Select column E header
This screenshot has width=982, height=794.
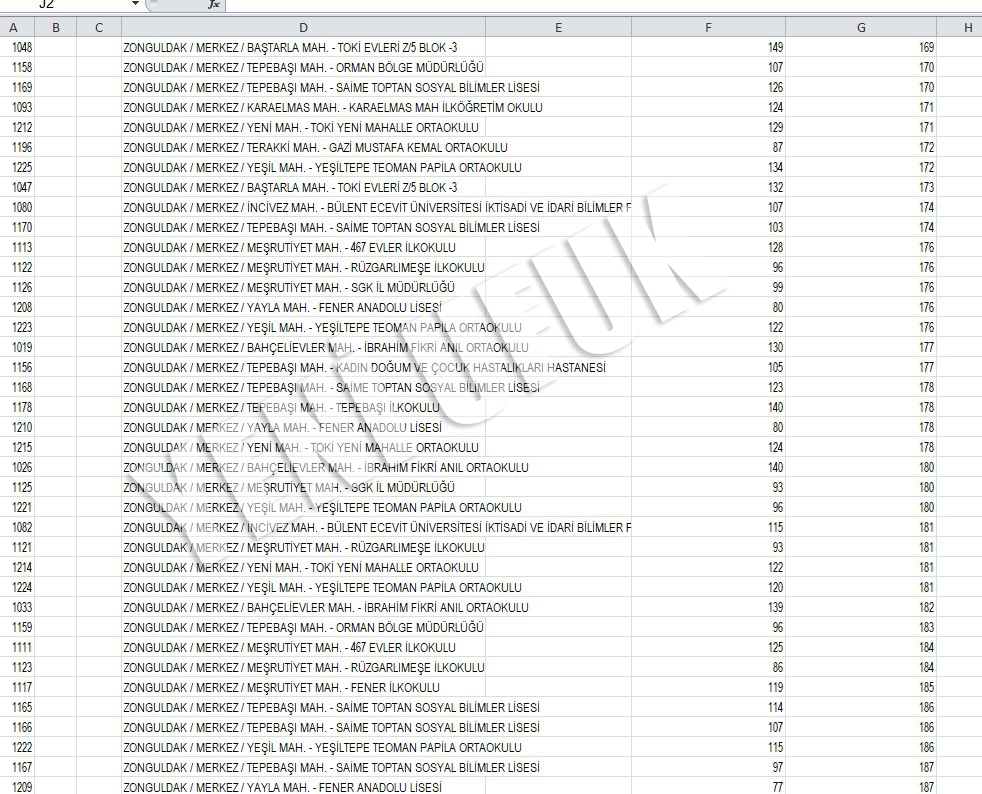coord(558,28)
